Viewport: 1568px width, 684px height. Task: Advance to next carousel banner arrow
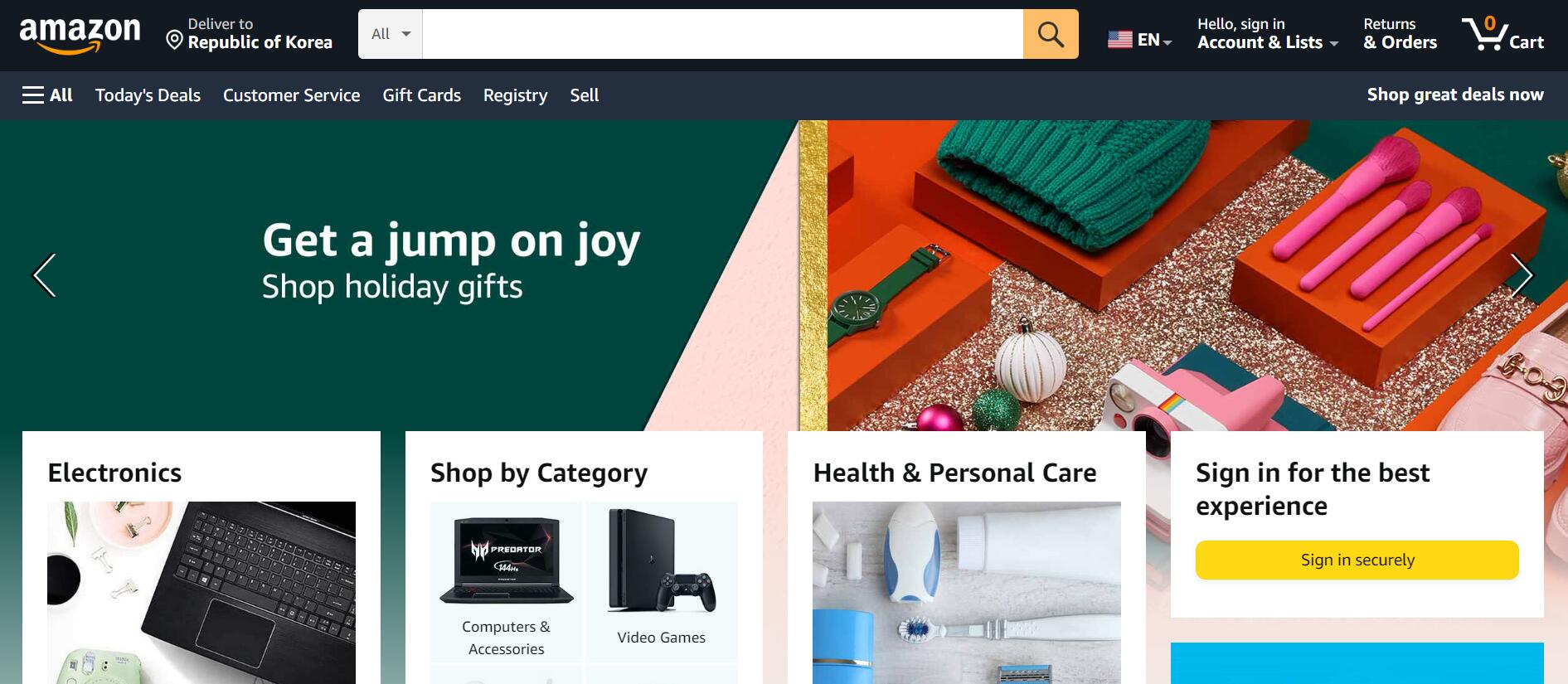(1522, 275)
